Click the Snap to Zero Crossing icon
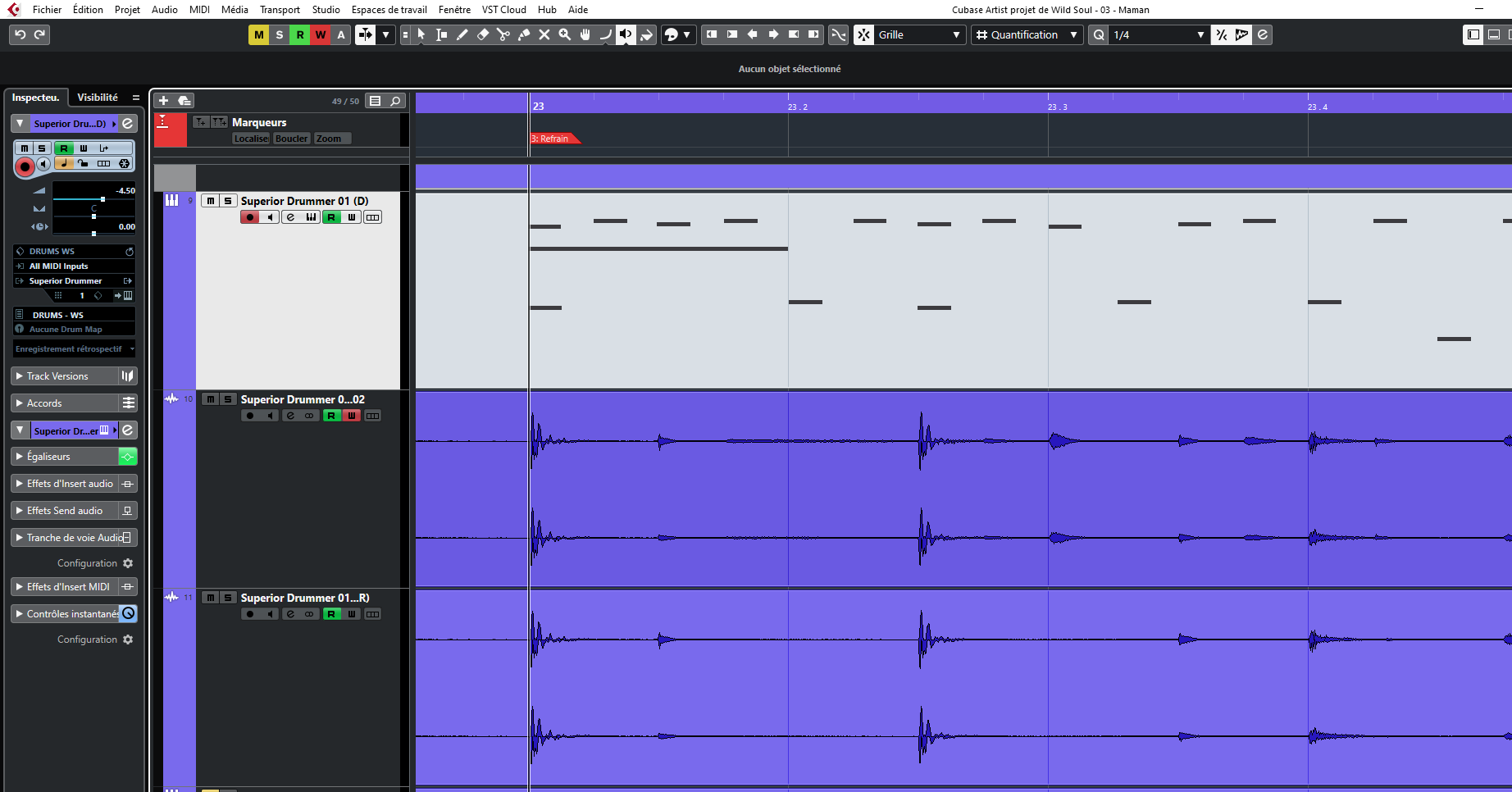This screenshot has height=792, width=1512. (838, 34)
